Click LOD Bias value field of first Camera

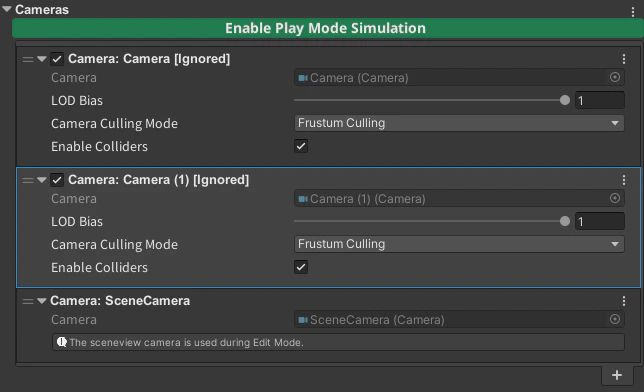click(600, 100)
